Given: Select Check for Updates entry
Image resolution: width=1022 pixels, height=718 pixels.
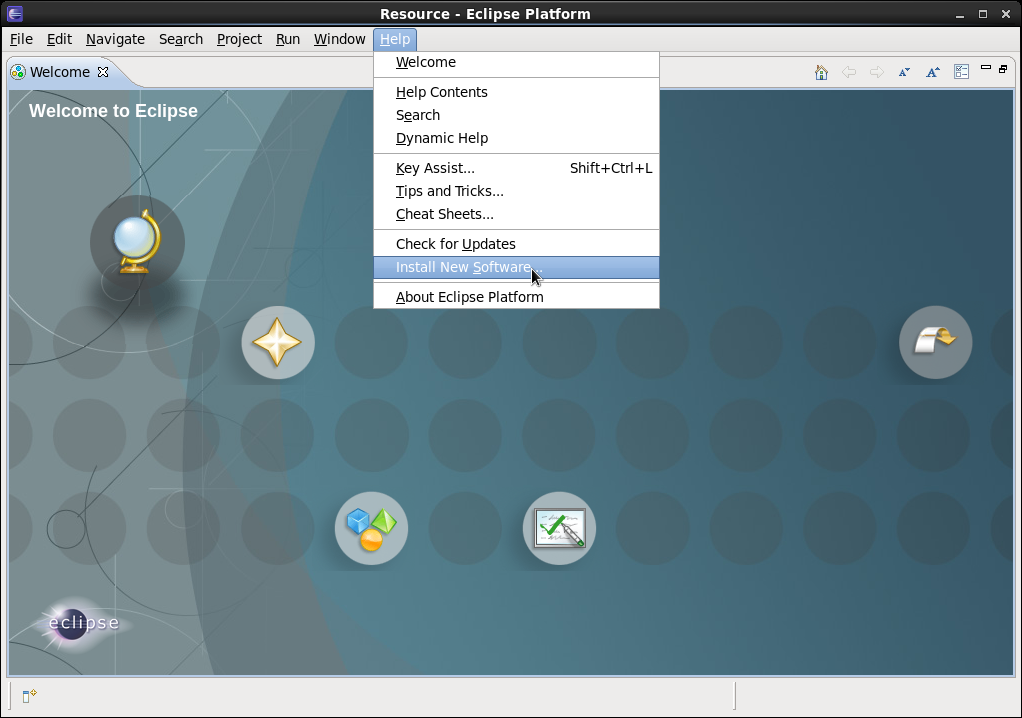Looking at the screenshot, I should [x=516, y=244].
